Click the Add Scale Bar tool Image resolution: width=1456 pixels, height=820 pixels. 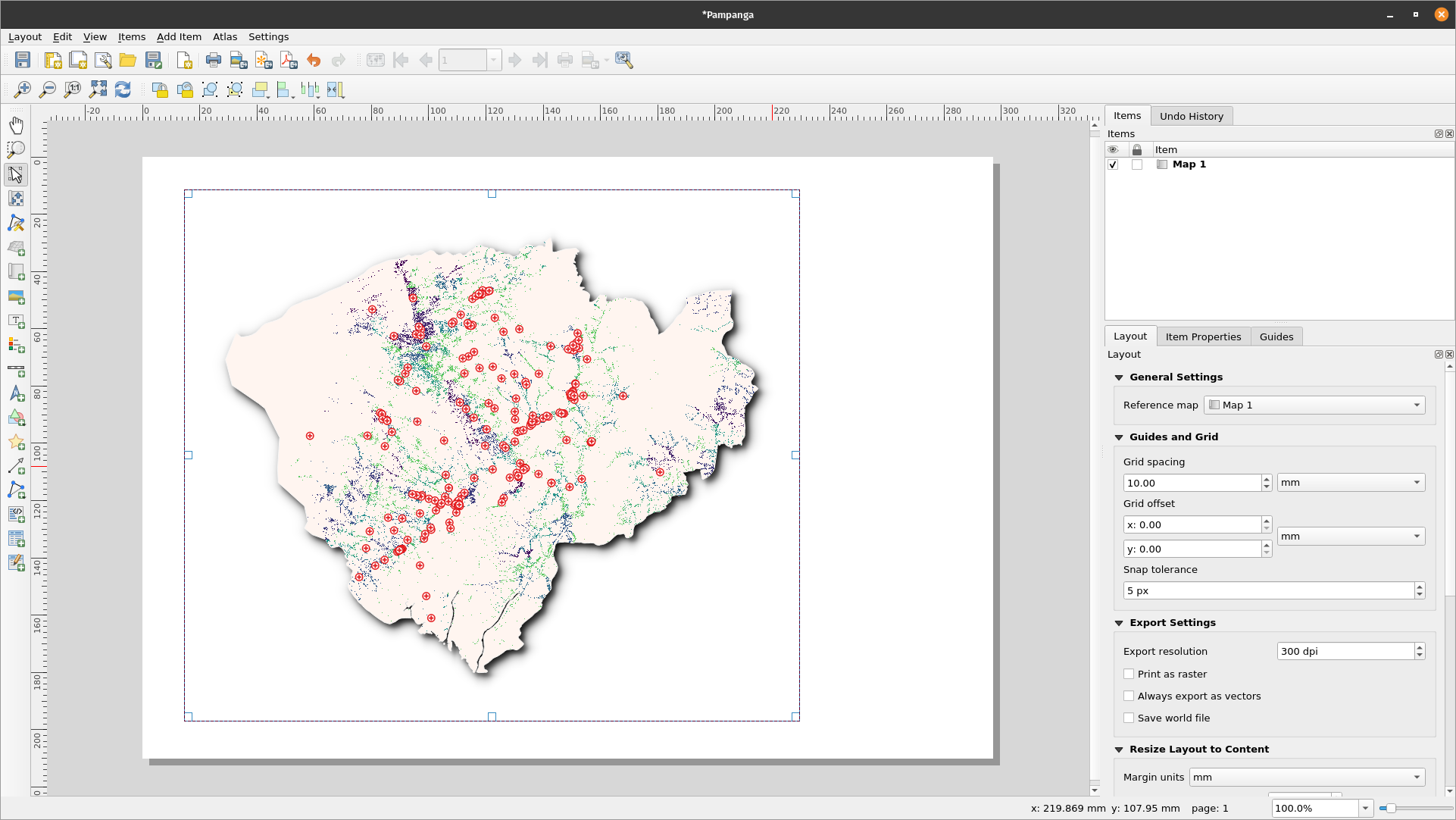[x=16, y=371]
